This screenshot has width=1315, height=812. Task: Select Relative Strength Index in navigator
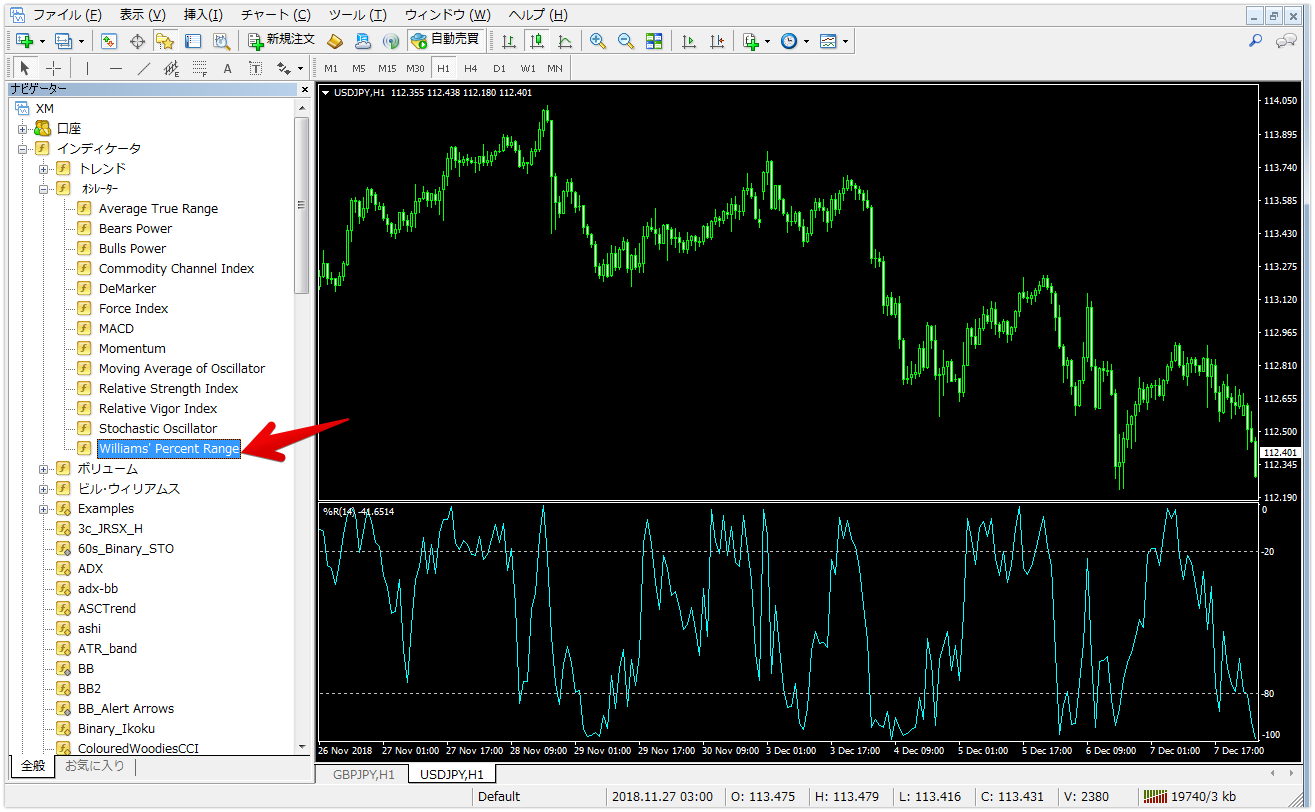point(168,389)
